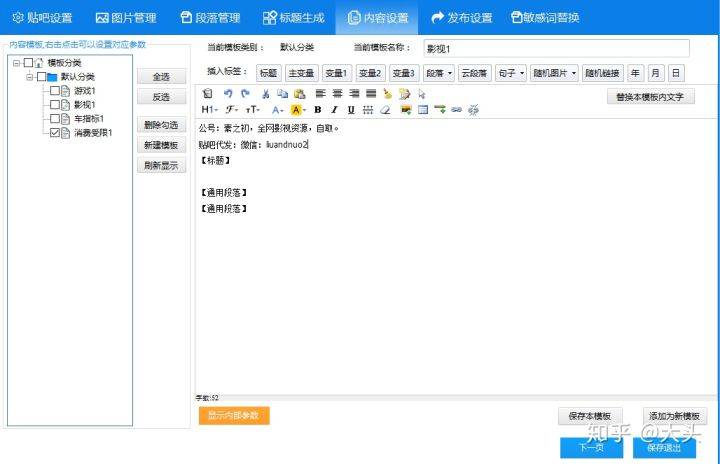Click the broom clear-format icon
This screenshot has width=720, height=464.
coord(388,94)
